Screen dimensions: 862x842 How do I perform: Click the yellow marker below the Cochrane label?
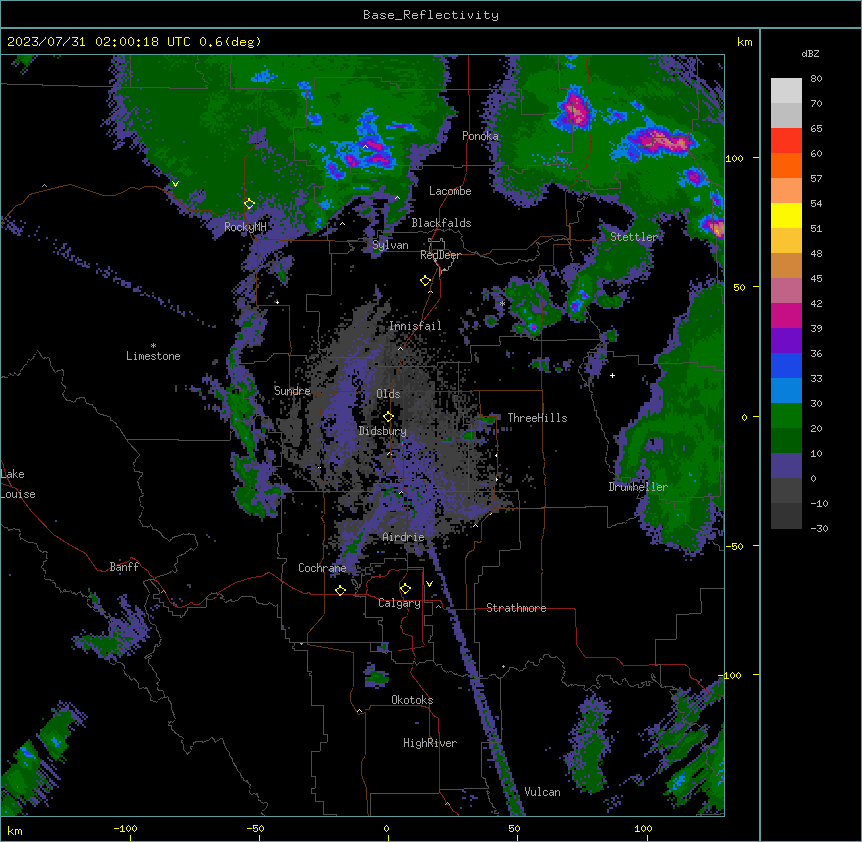(x=340, y=590)
